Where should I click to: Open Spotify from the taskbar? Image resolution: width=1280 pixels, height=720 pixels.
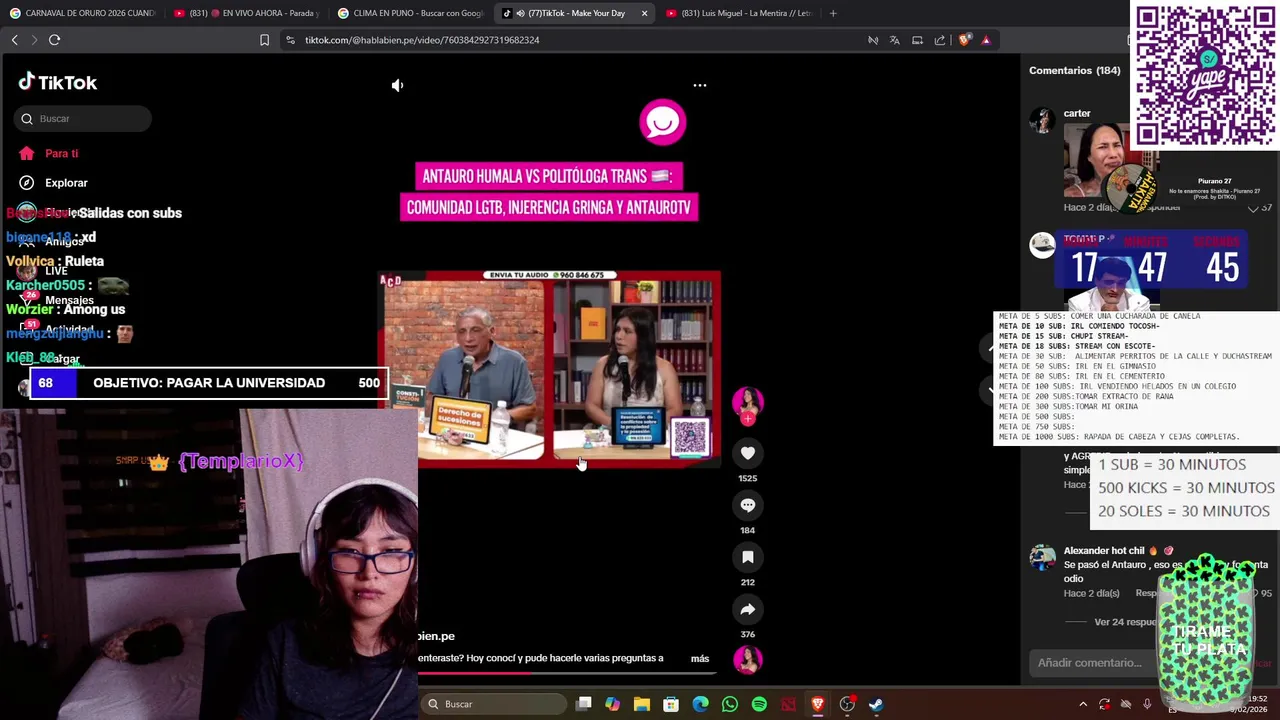[759, 704]
